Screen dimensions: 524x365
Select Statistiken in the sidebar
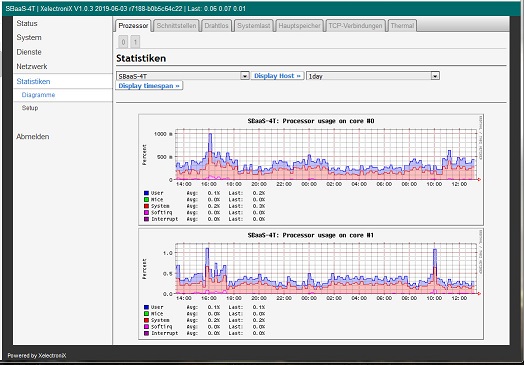click(33, 82)
